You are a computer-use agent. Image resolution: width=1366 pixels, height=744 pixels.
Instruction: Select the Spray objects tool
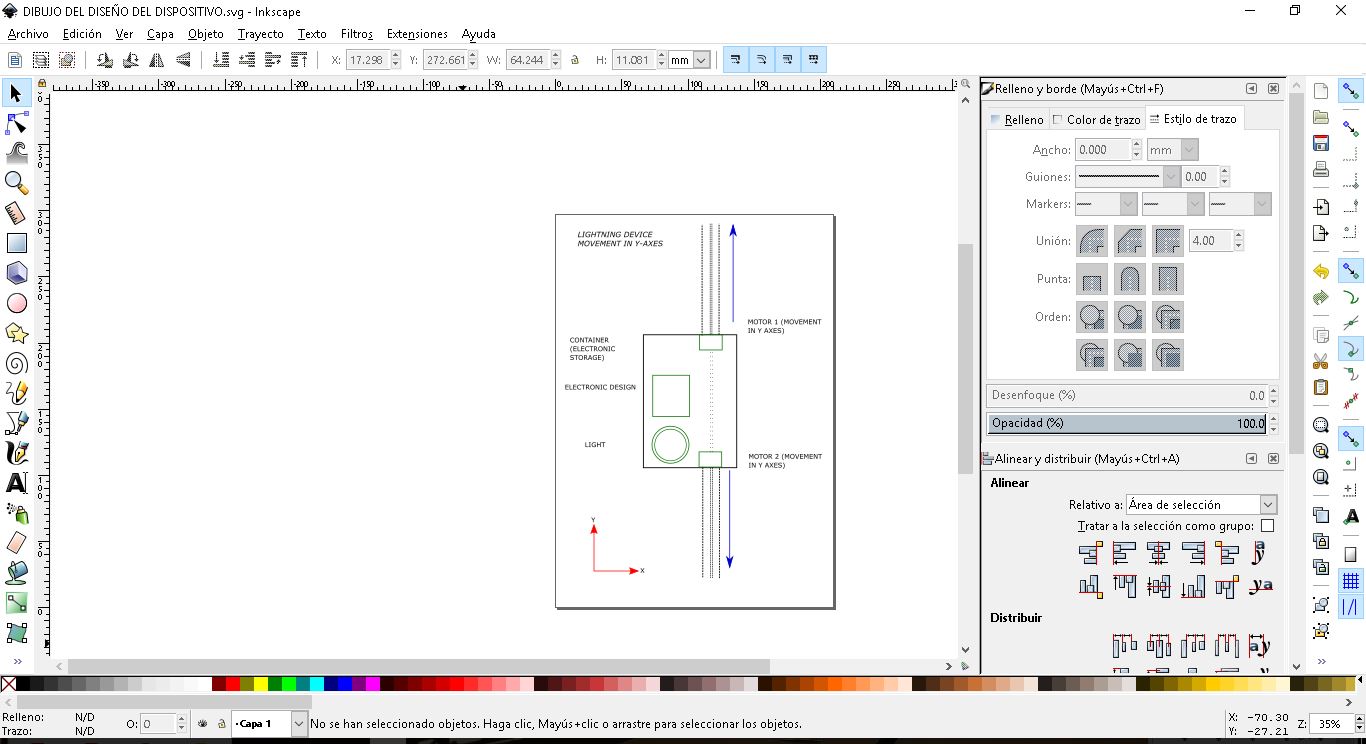point(16,513)
